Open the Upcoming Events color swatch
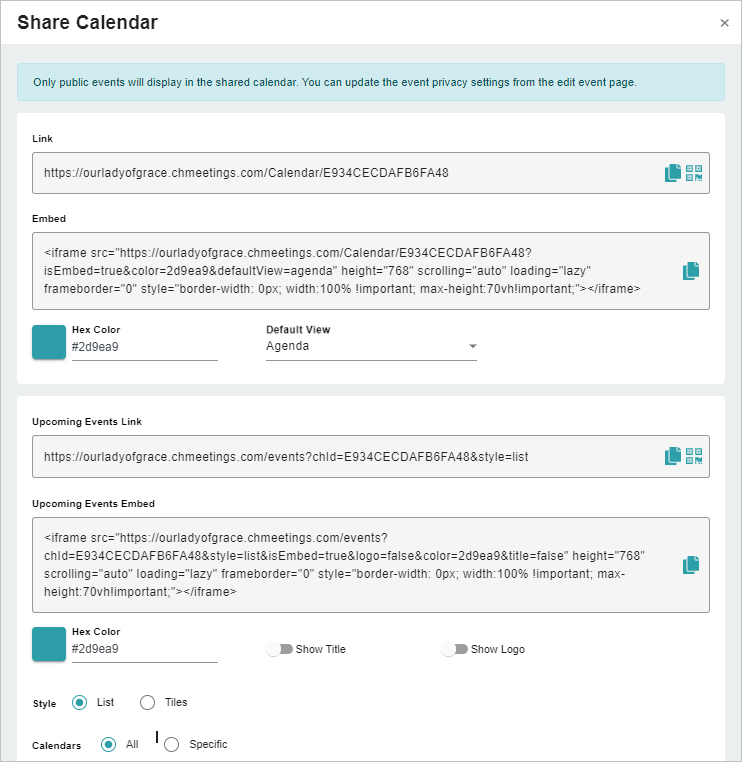Screen dimensions: 742x762 [x=49, y=644]
